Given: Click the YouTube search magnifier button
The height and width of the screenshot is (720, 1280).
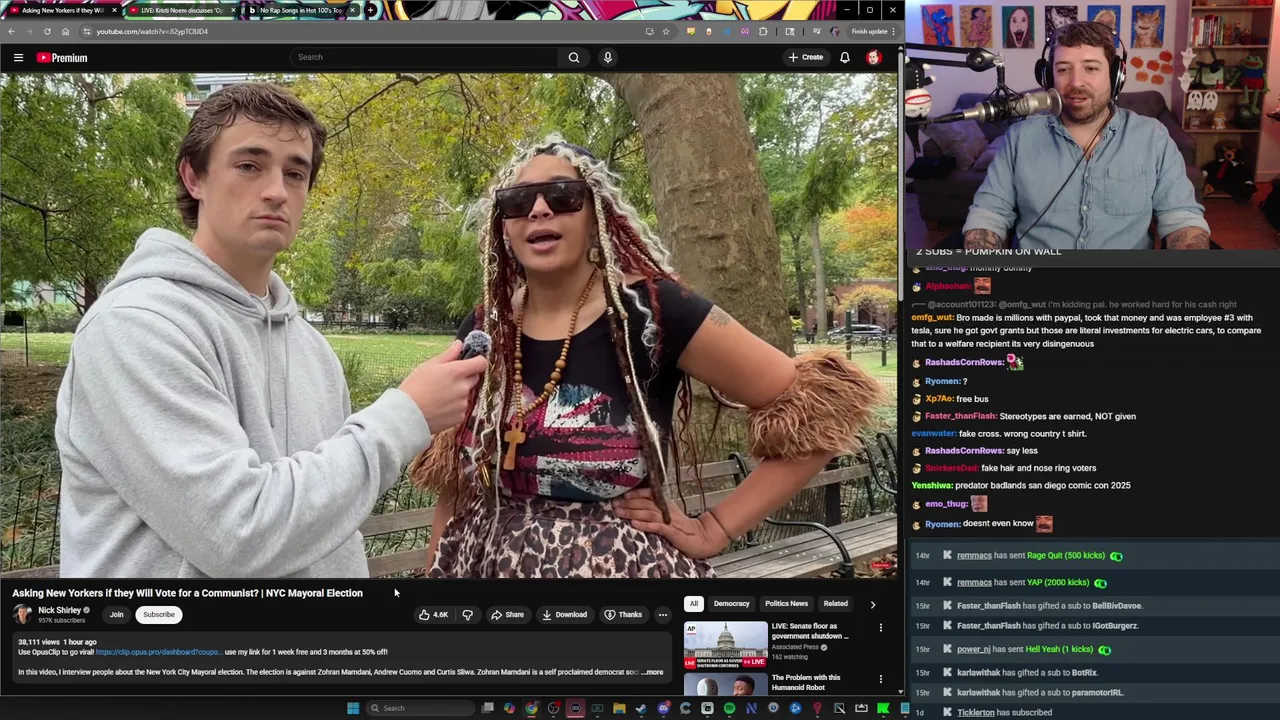Looking at the screenshot, I should point(574,57).
